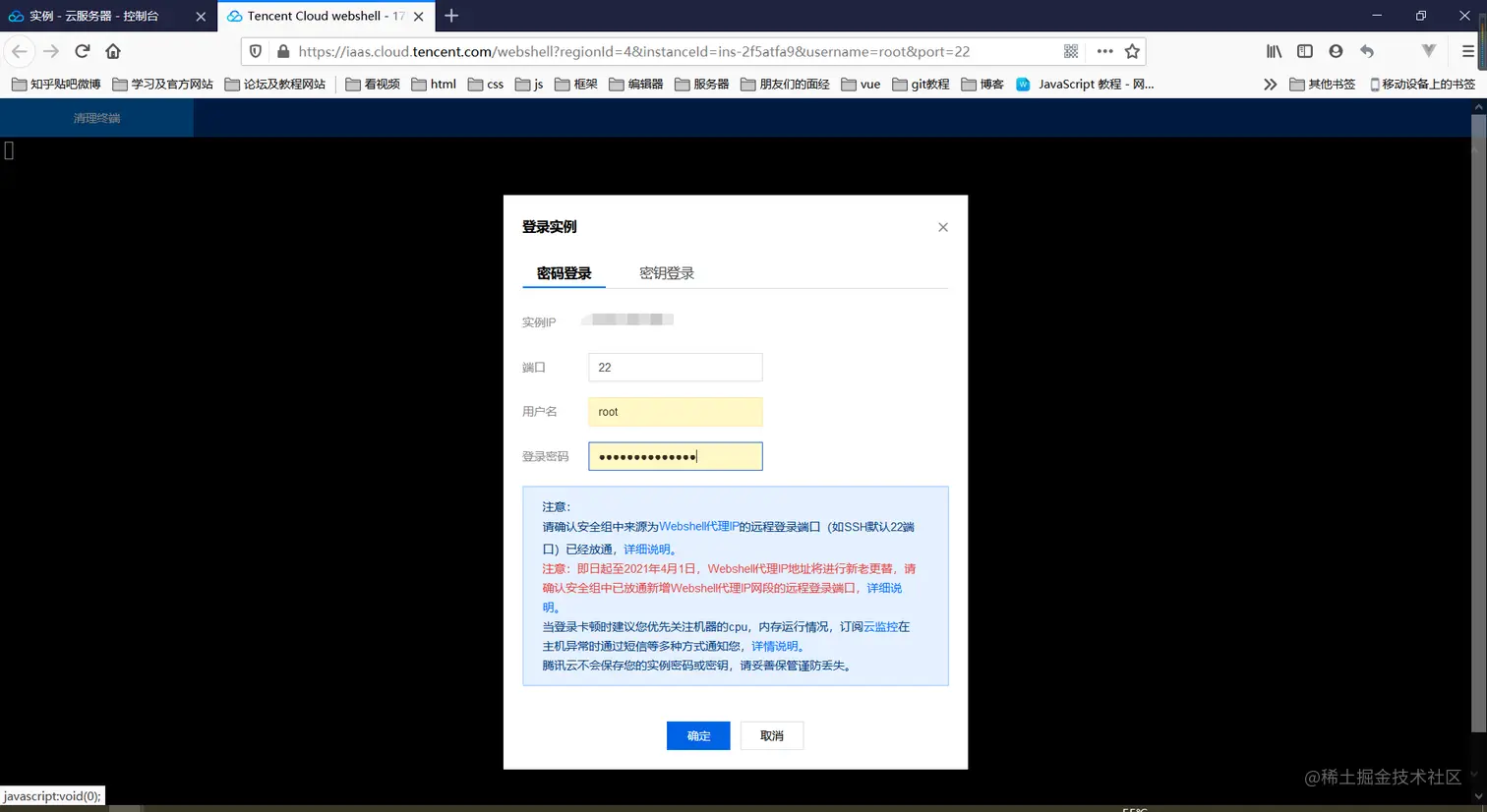Expand the 框架 bookmark folder
The width and height of the screenshot is (1487, 812).
pos(576,85)
